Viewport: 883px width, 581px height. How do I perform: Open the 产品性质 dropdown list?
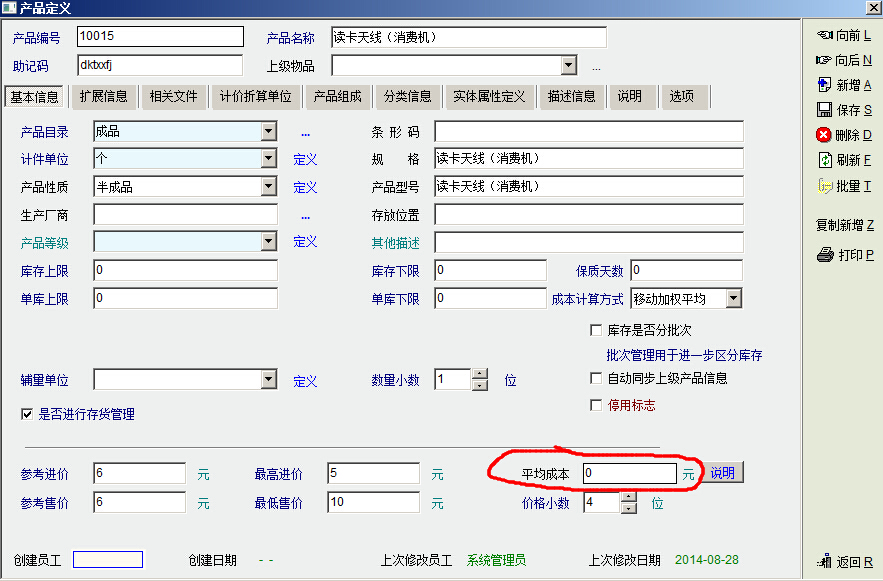(x=268, y=187)
